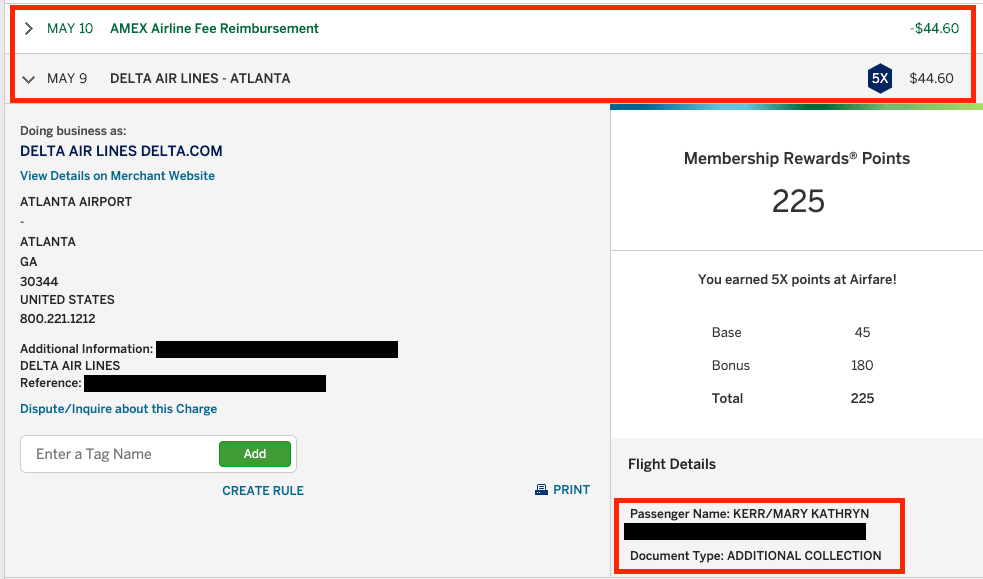Click the Flight Details heading
The image size is (983, 579).
[x=672, y=464]
